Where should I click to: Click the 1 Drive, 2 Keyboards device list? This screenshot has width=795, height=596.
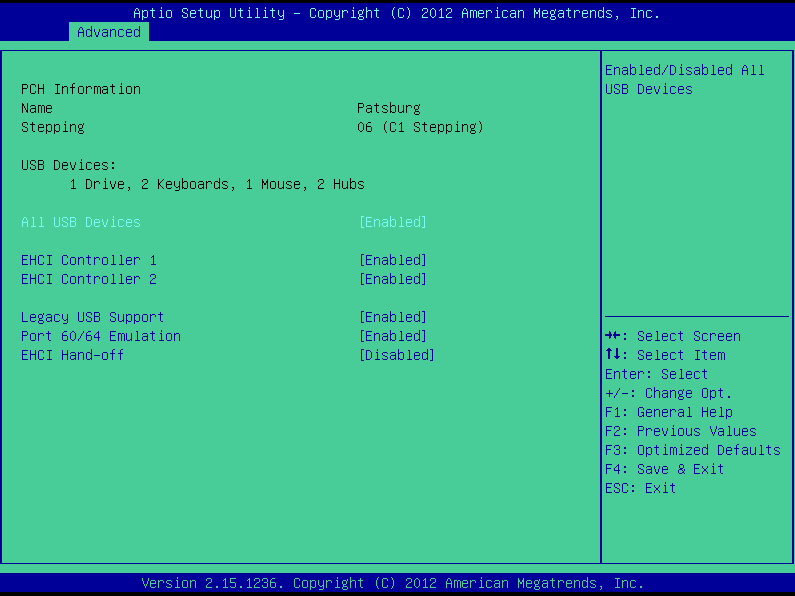(217, 184)
